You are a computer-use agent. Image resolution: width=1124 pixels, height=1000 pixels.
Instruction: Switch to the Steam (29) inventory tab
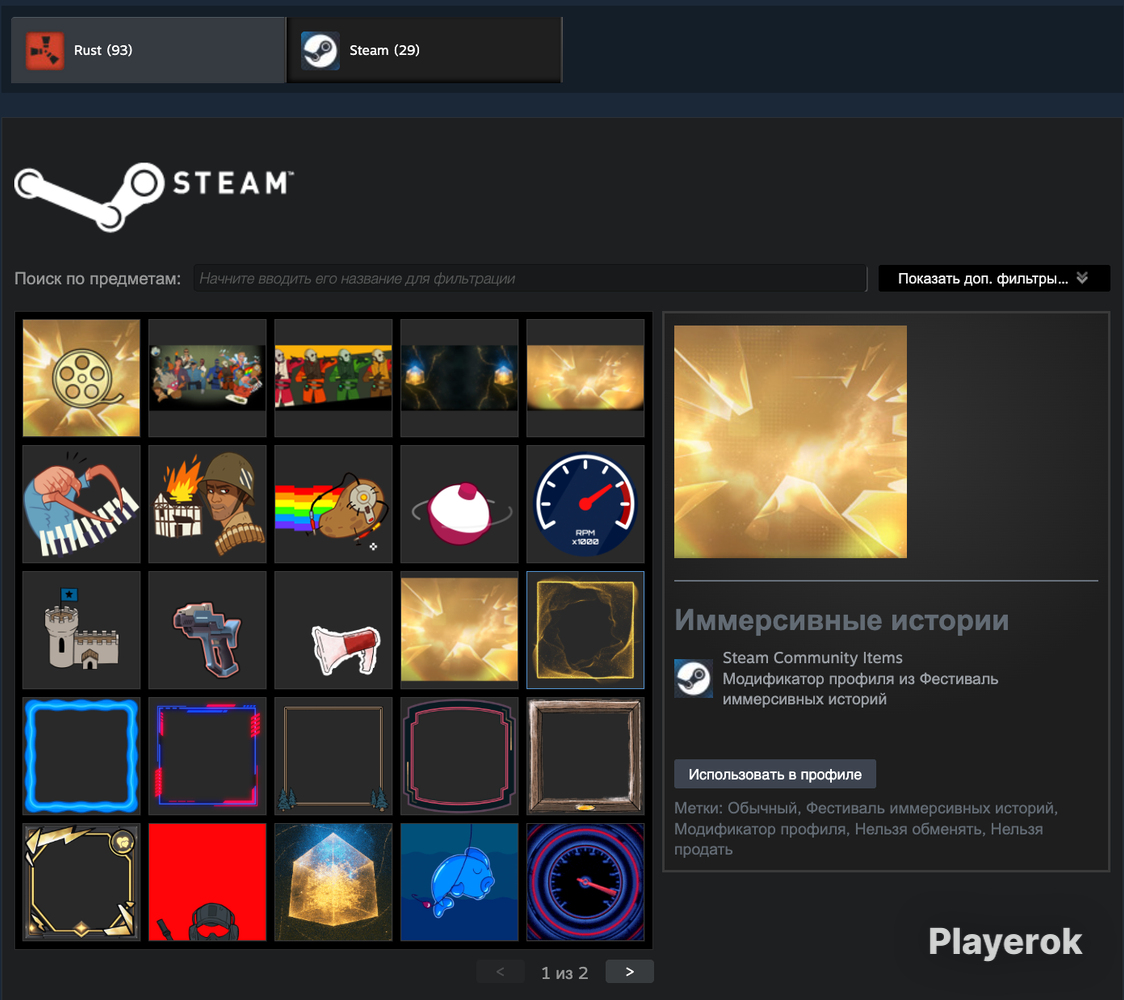pyautogui.click(x=425, y=50)
